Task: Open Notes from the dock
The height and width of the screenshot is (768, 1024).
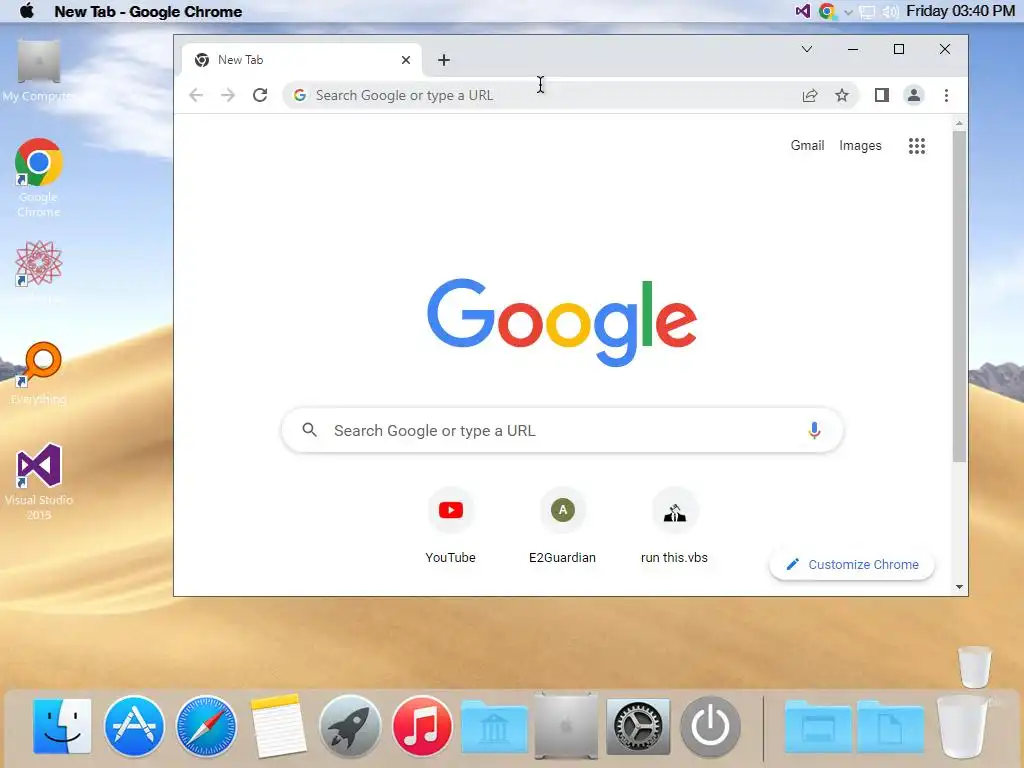Action: click(278, 726)
